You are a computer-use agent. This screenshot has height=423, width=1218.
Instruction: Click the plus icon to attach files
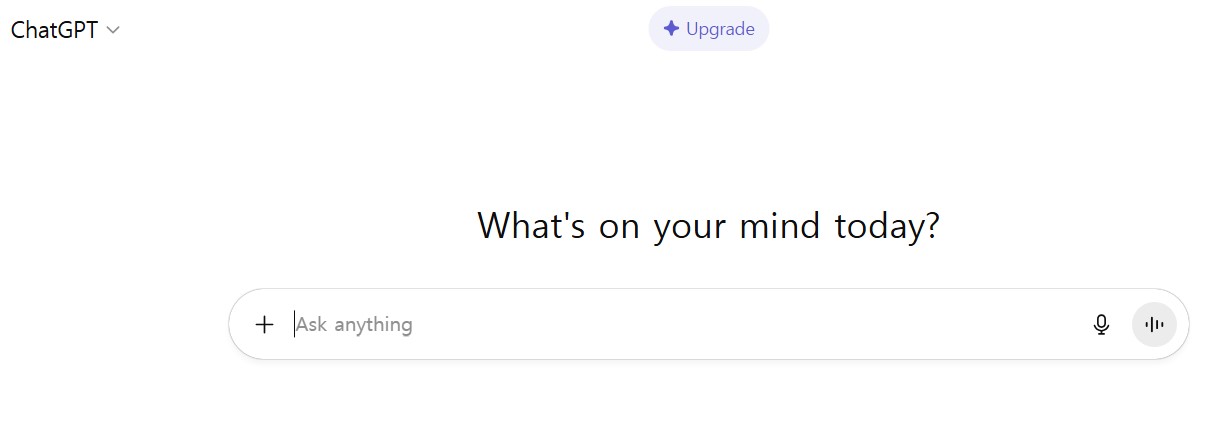point(264,324)
